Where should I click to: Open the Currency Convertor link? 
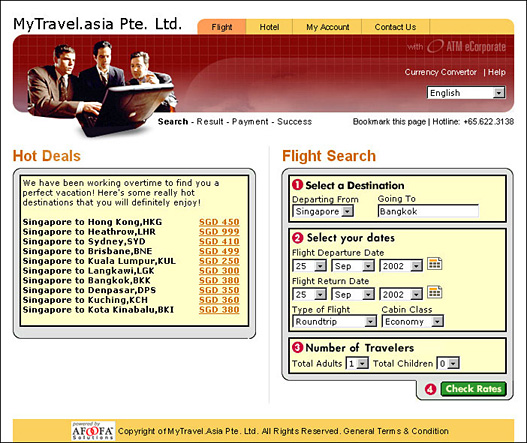point(440,72)
